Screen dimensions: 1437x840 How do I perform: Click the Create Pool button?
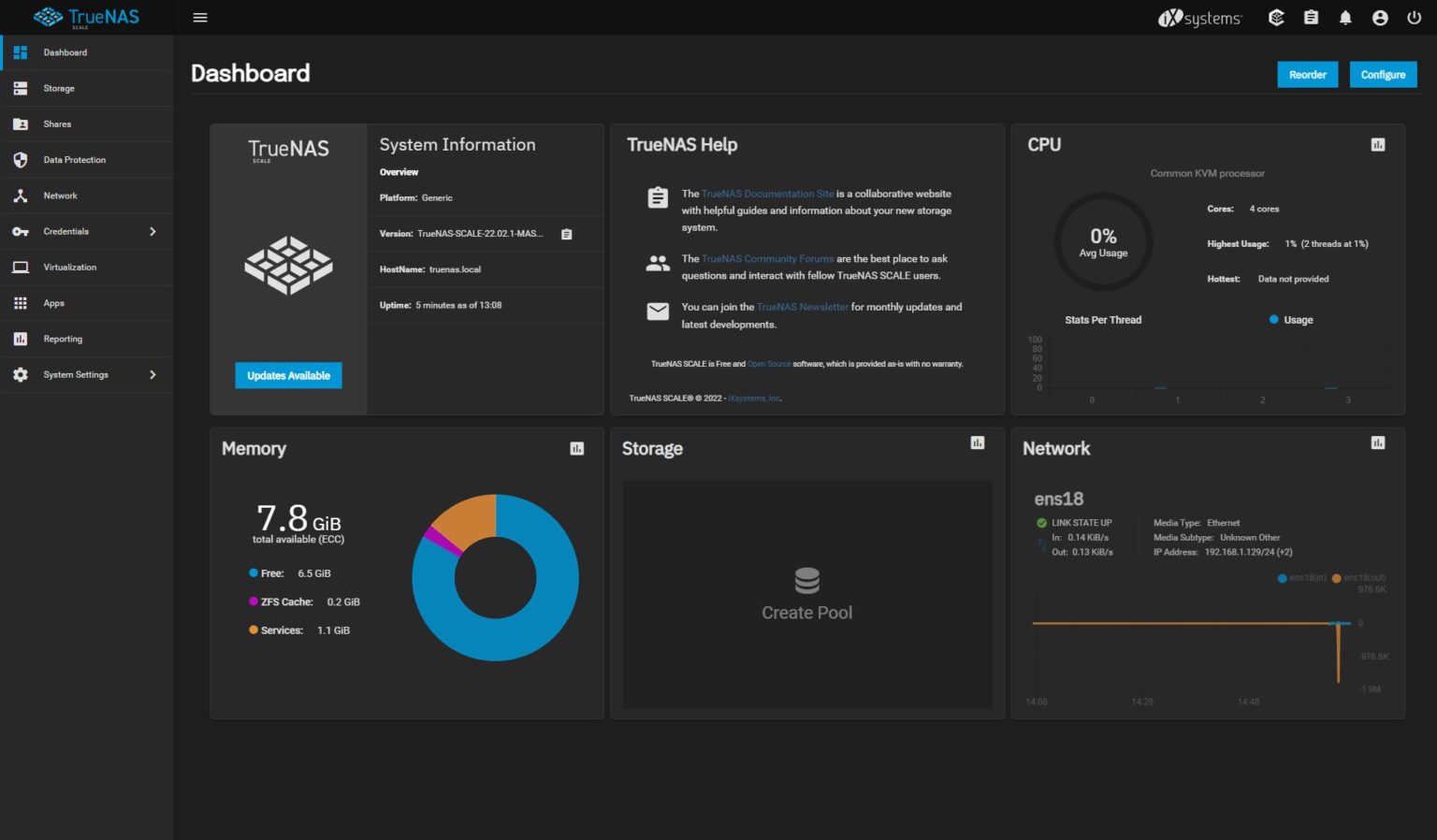[x=806, y=595]
